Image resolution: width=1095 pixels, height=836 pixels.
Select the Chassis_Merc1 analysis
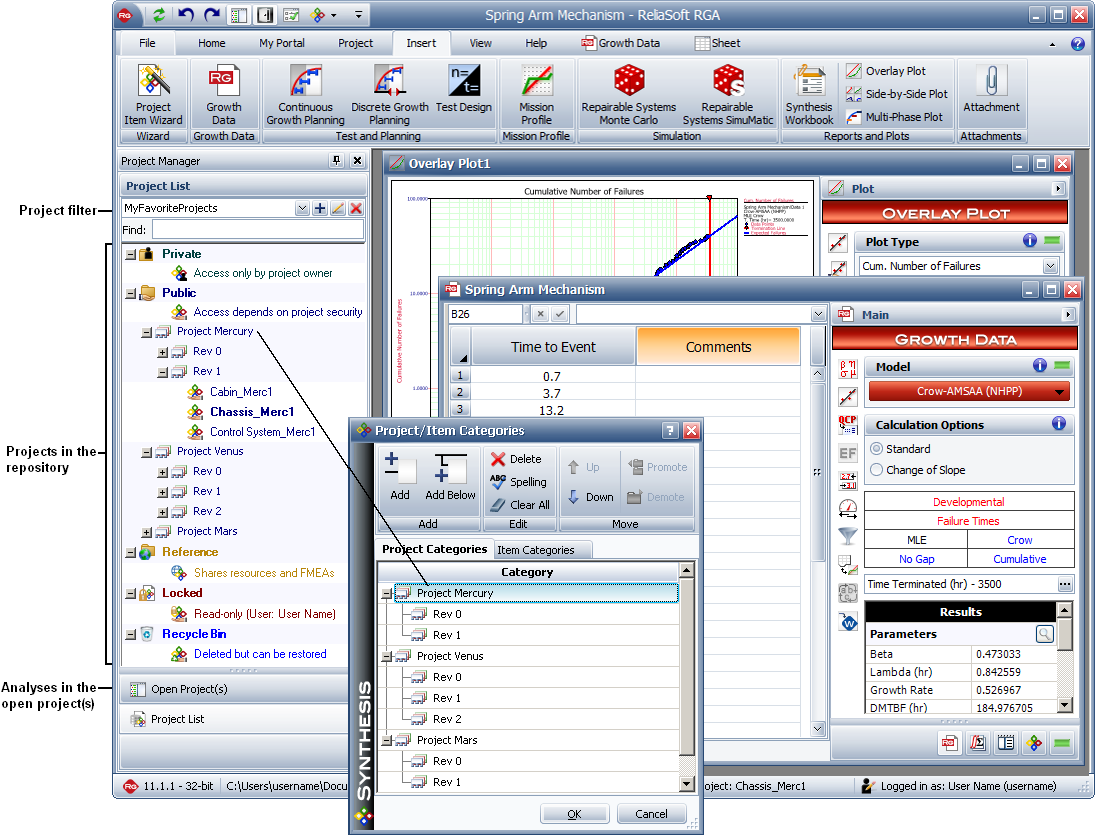(252, 412)
